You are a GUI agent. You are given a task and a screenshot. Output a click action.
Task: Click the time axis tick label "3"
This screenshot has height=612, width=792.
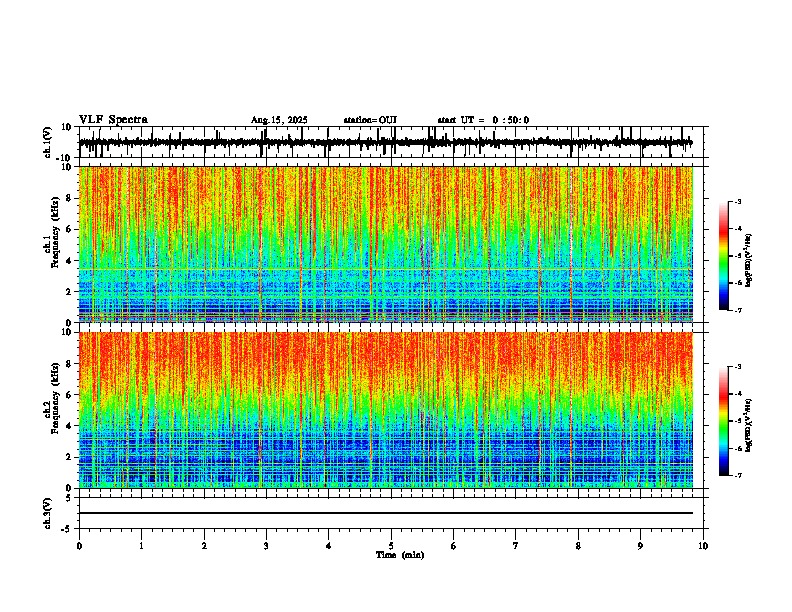[x=266, y=546]
